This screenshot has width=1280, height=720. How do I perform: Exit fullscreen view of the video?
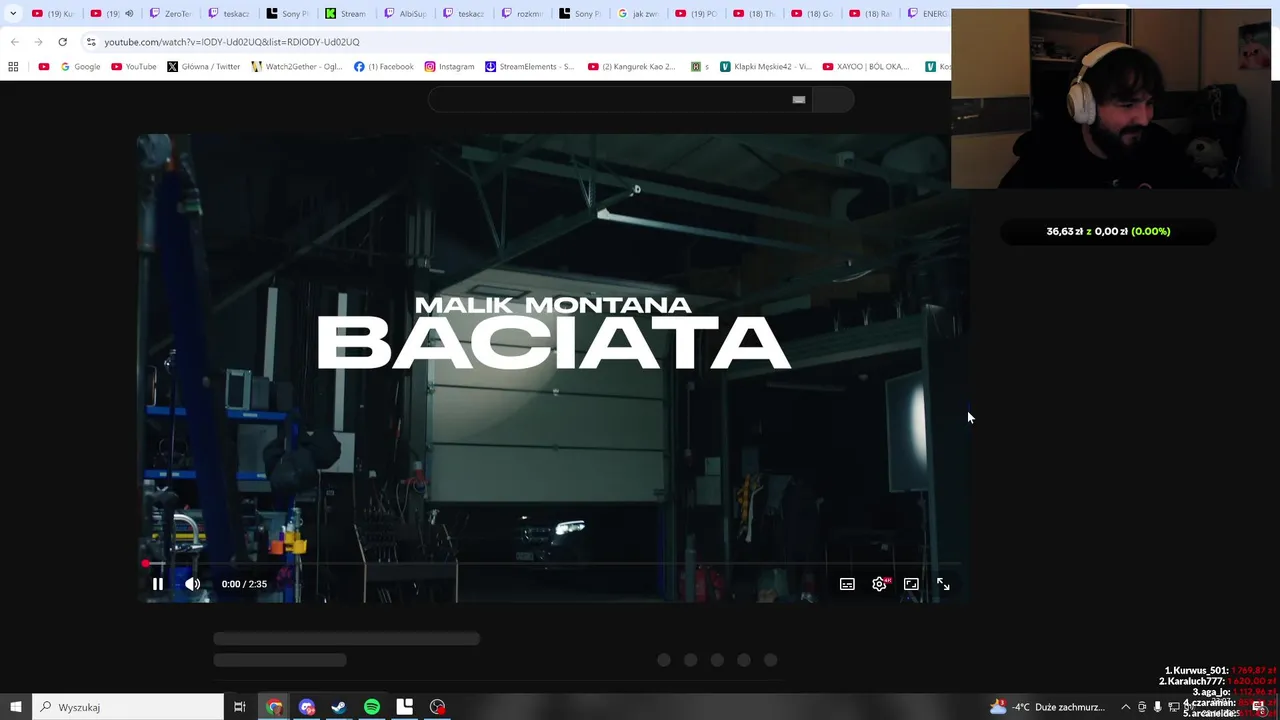pos(943,584)
